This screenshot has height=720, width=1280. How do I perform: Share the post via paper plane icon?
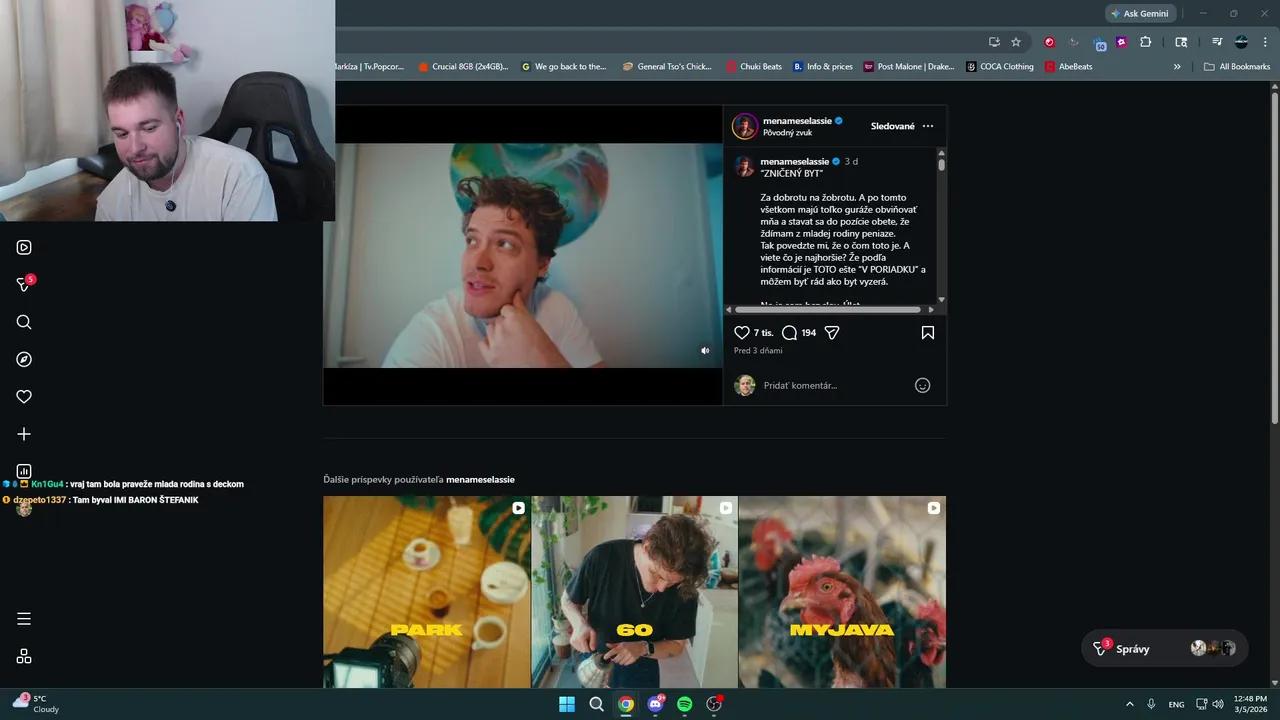click(831, 333)
